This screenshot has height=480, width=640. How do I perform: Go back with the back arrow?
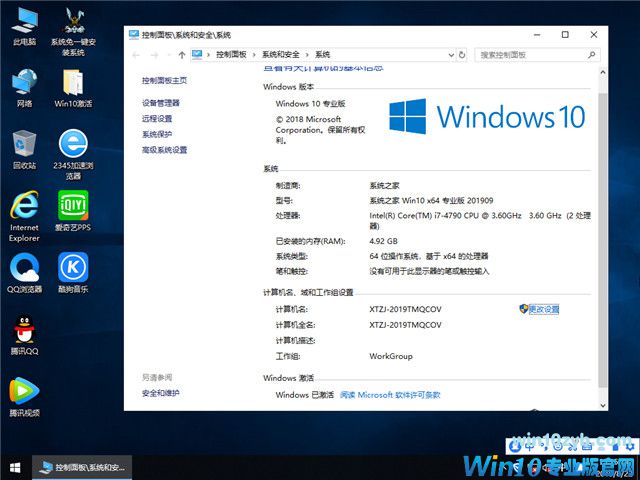point(136,55)
